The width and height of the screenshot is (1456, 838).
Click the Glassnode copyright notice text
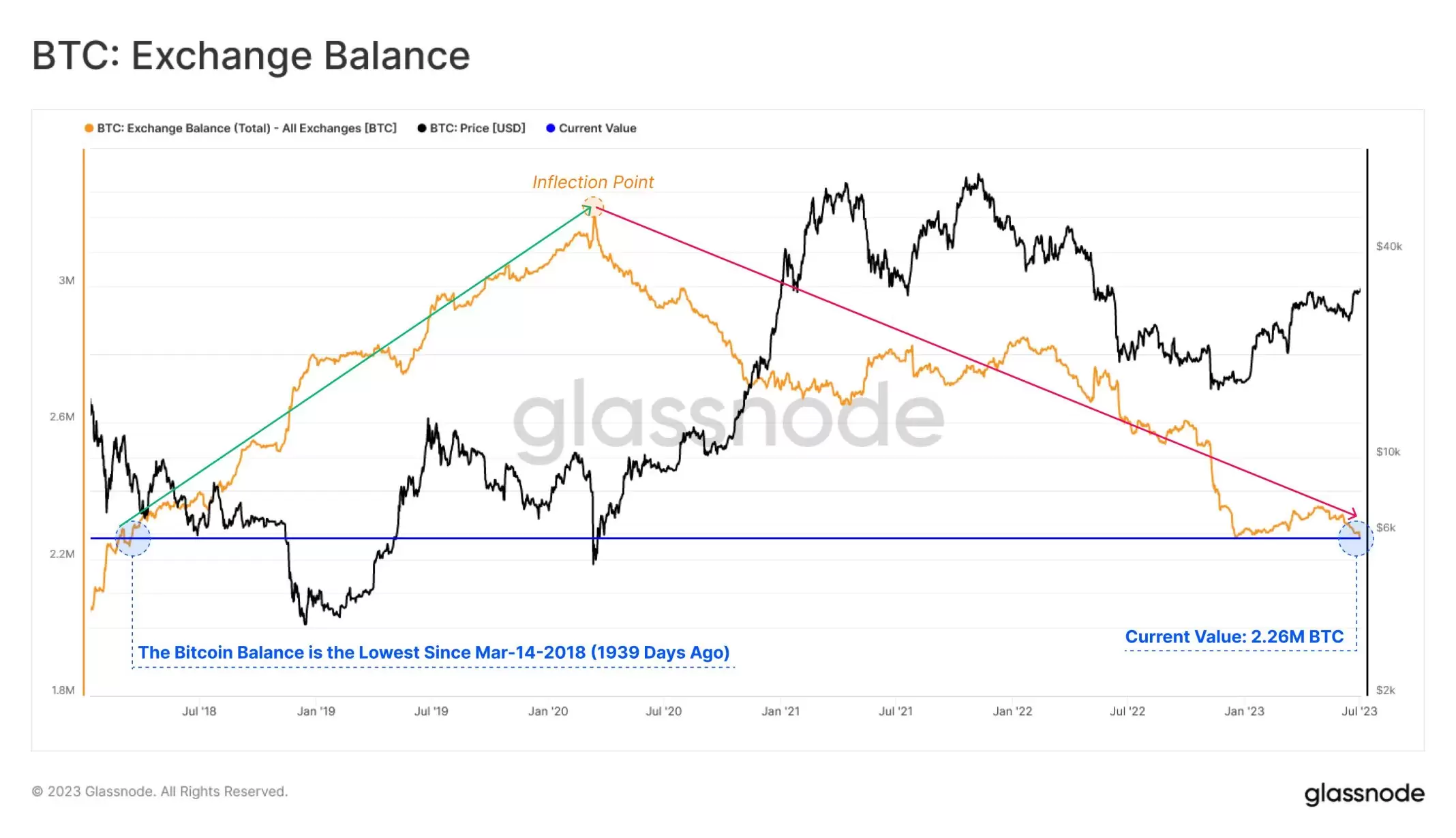(x=160, y=791)
